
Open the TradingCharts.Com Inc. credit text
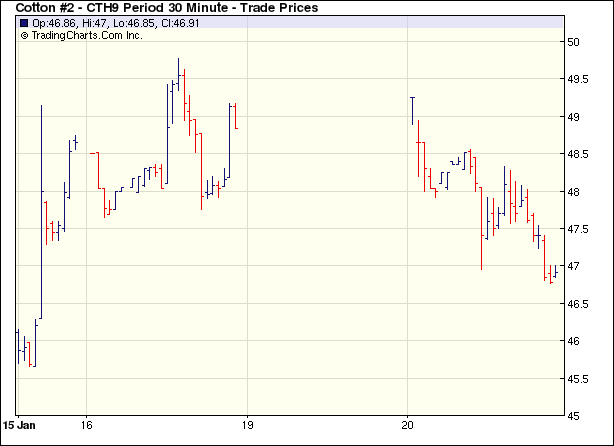88,35
